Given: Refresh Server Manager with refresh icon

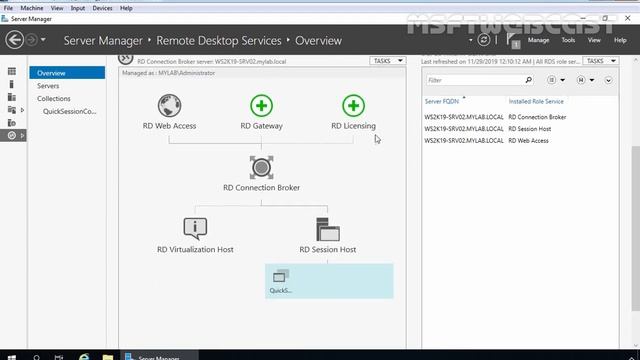Looking at the screenshot, I should pos(484,40).
